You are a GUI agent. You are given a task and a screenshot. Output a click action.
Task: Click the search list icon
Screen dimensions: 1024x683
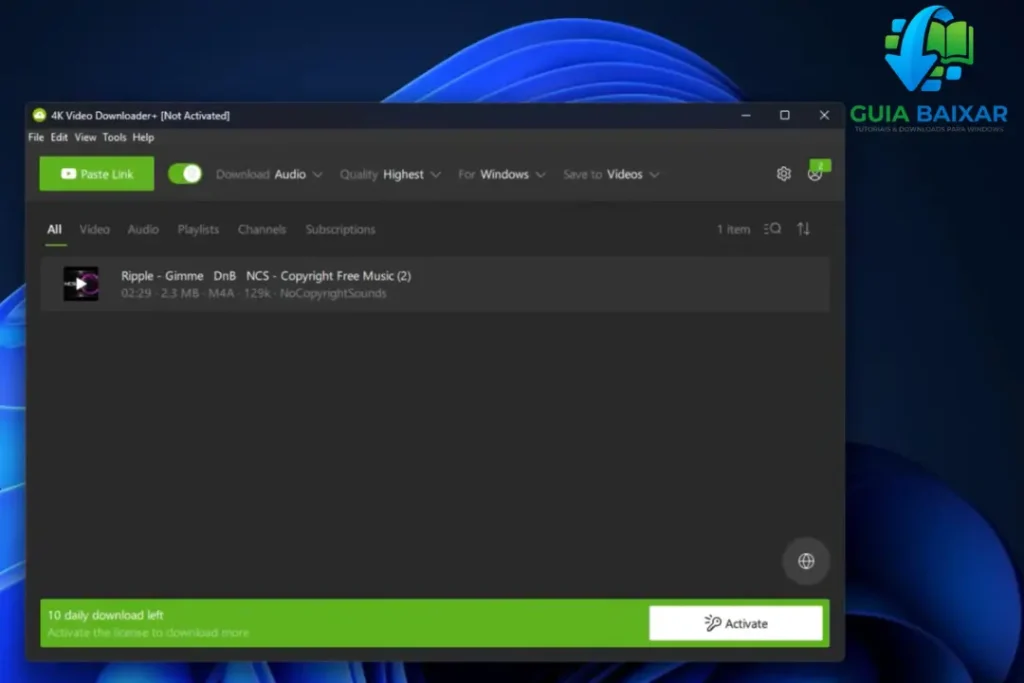(773, 229)
